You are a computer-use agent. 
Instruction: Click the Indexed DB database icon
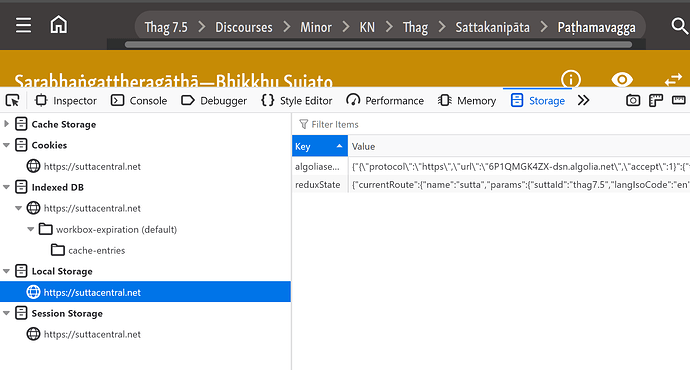[21, 187]
